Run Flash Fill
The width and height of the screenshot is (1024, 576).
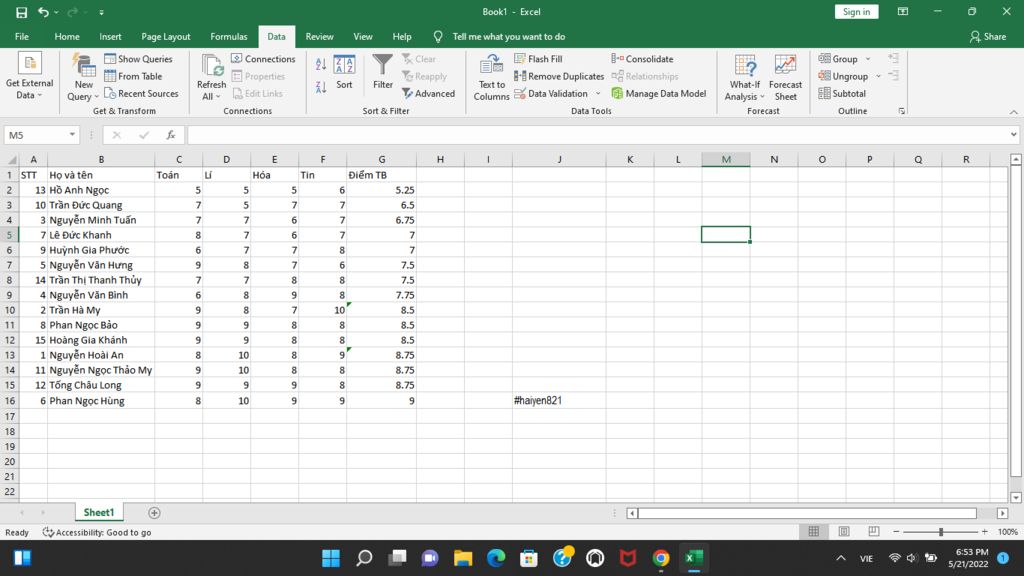538,59
